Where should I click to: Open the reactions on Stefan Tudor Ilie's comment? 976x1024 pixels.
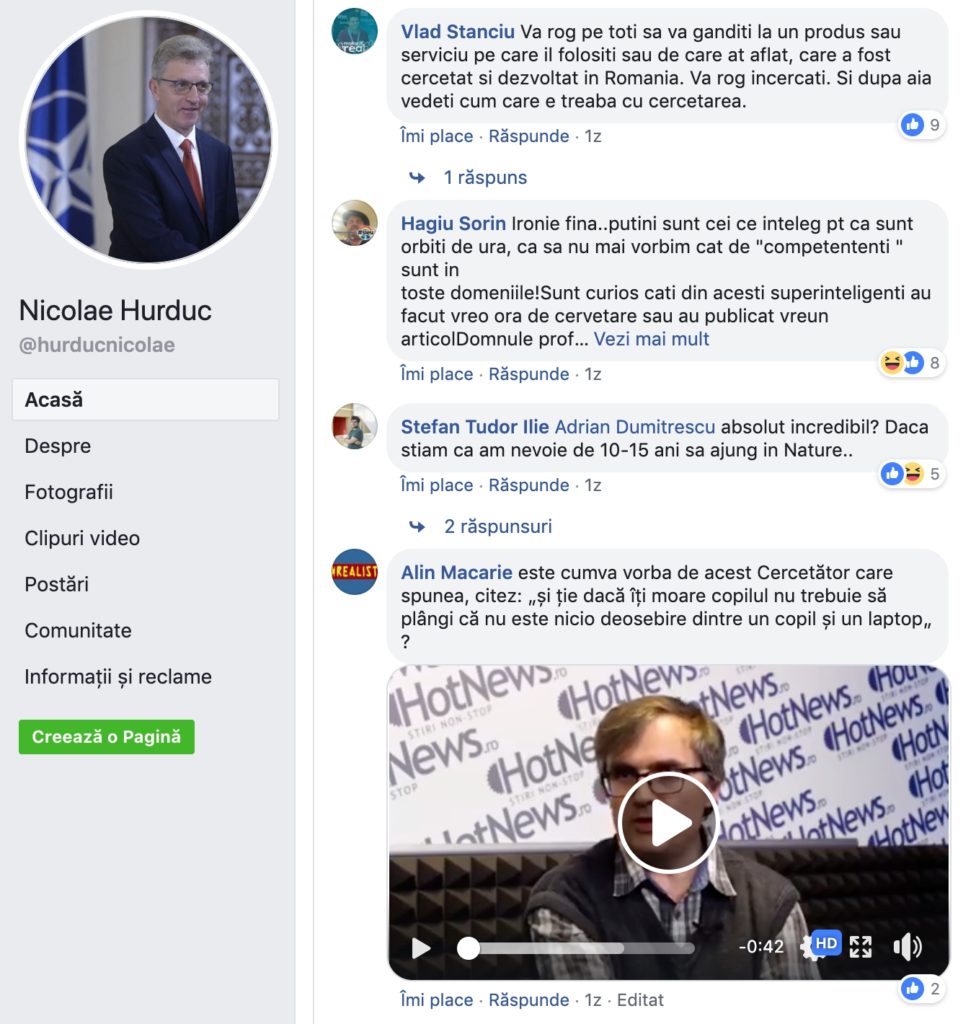(911, 473)
